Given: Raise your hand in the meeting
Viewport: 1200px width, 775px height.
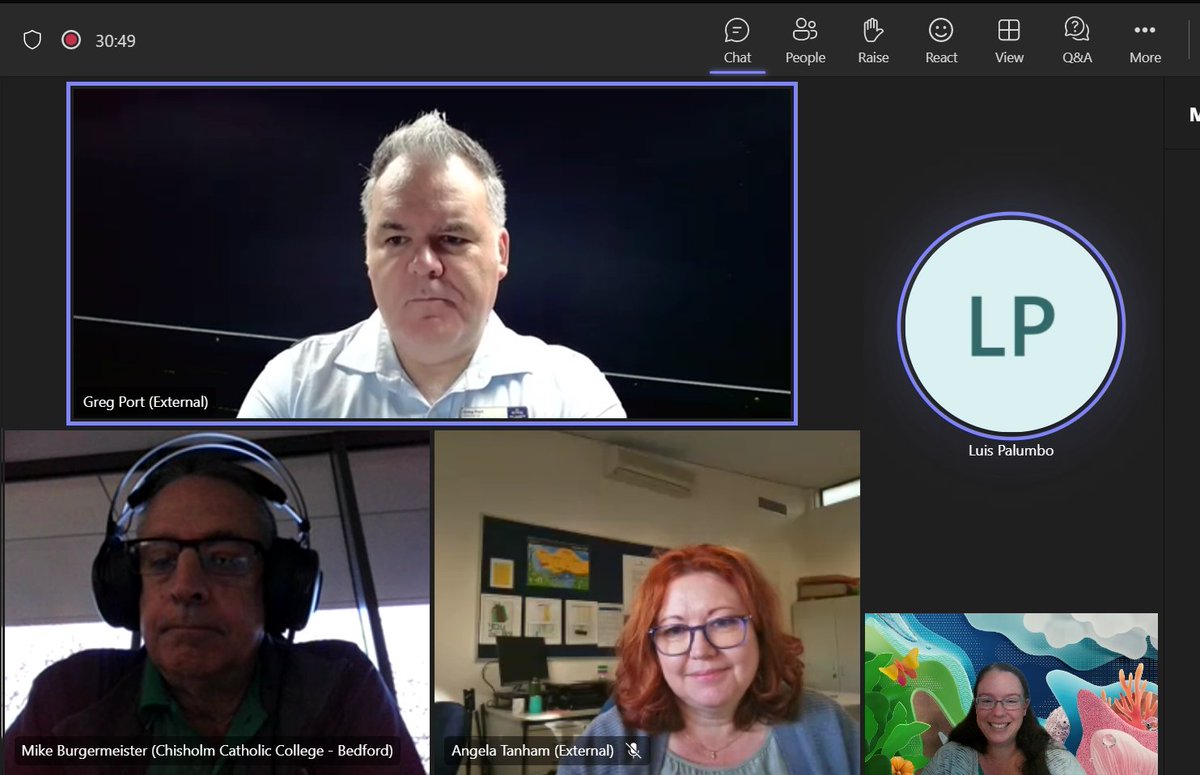Looking at the screenshot, I should (873, 41).
